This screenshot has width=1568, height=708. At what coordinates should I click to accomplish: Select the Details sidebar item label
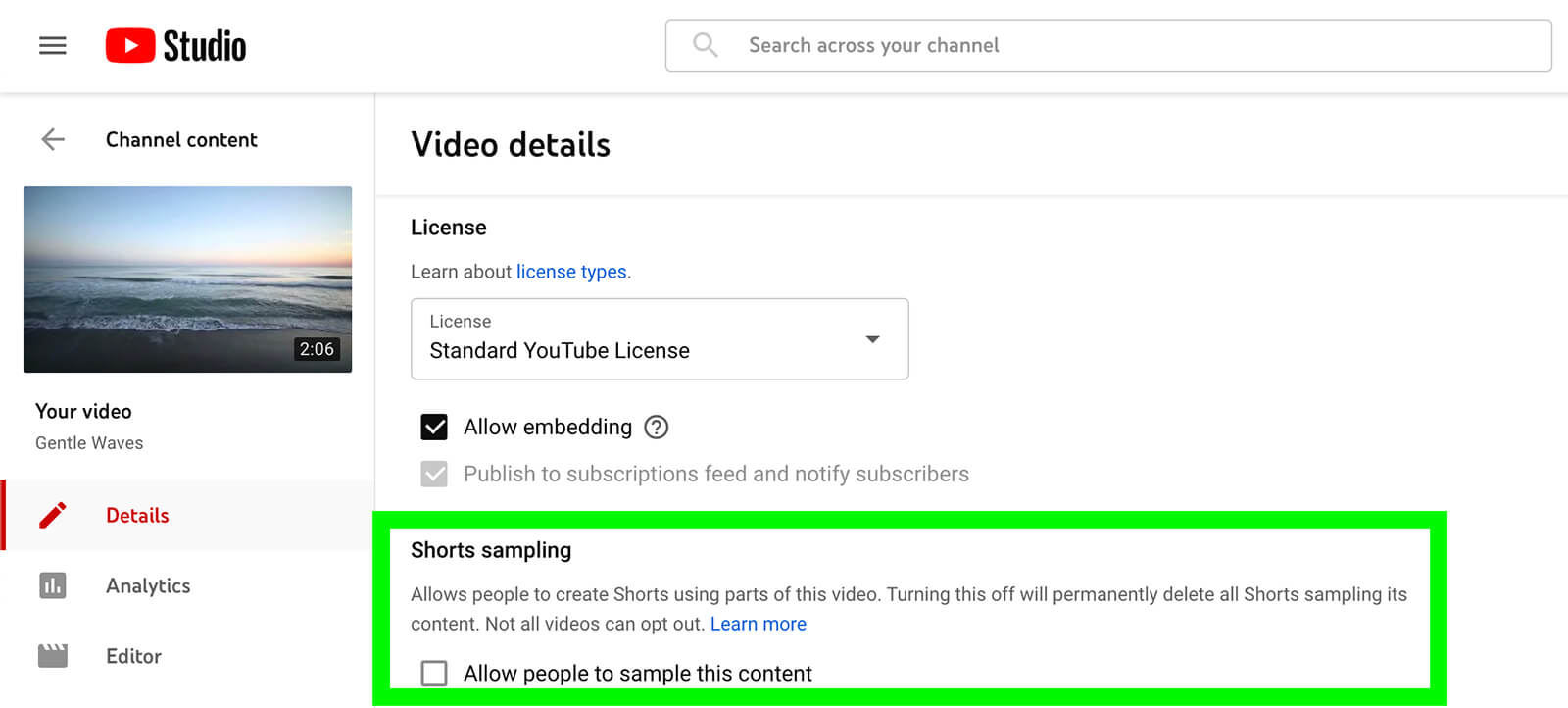[x=137, y=516]
